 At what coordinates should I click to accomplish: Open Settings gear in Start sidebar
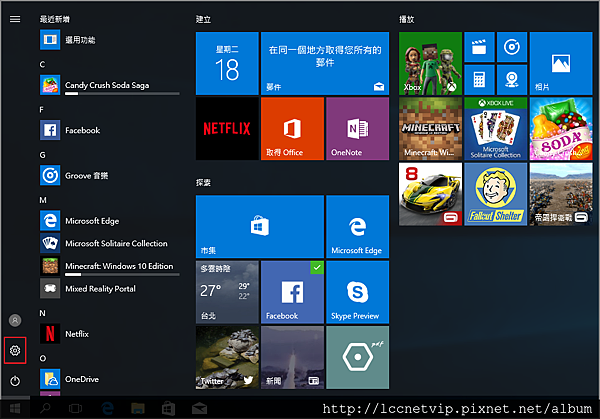click(15, 350)
